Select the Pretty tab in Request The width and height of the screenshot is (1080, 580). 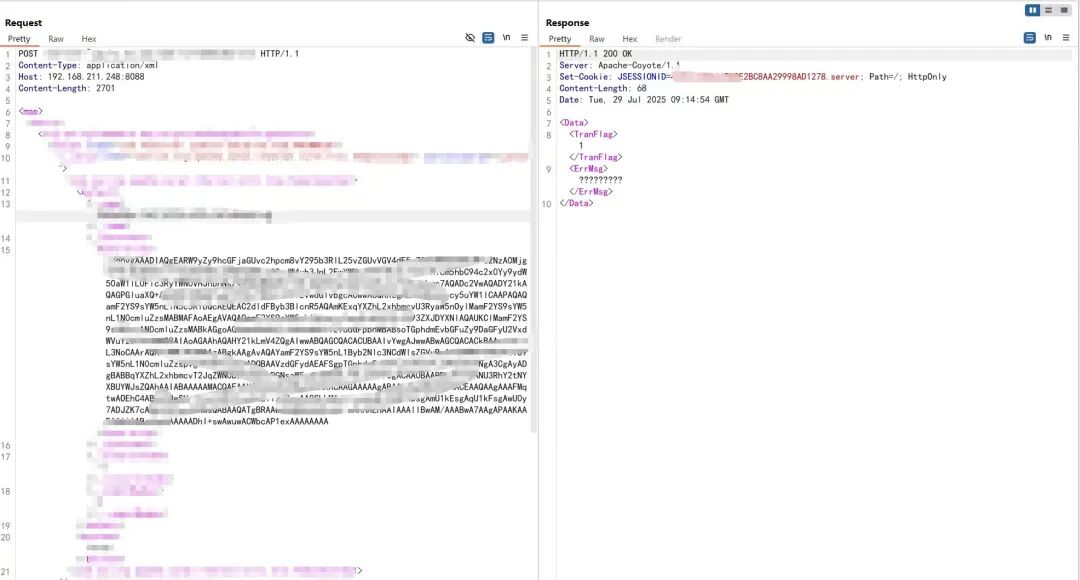click(x=20, y=39)
